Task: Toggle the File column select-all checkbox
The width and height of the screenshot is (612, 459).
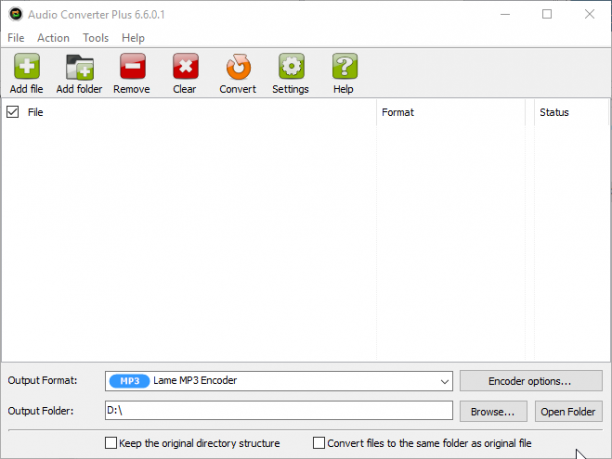Action: pos(12,112)
